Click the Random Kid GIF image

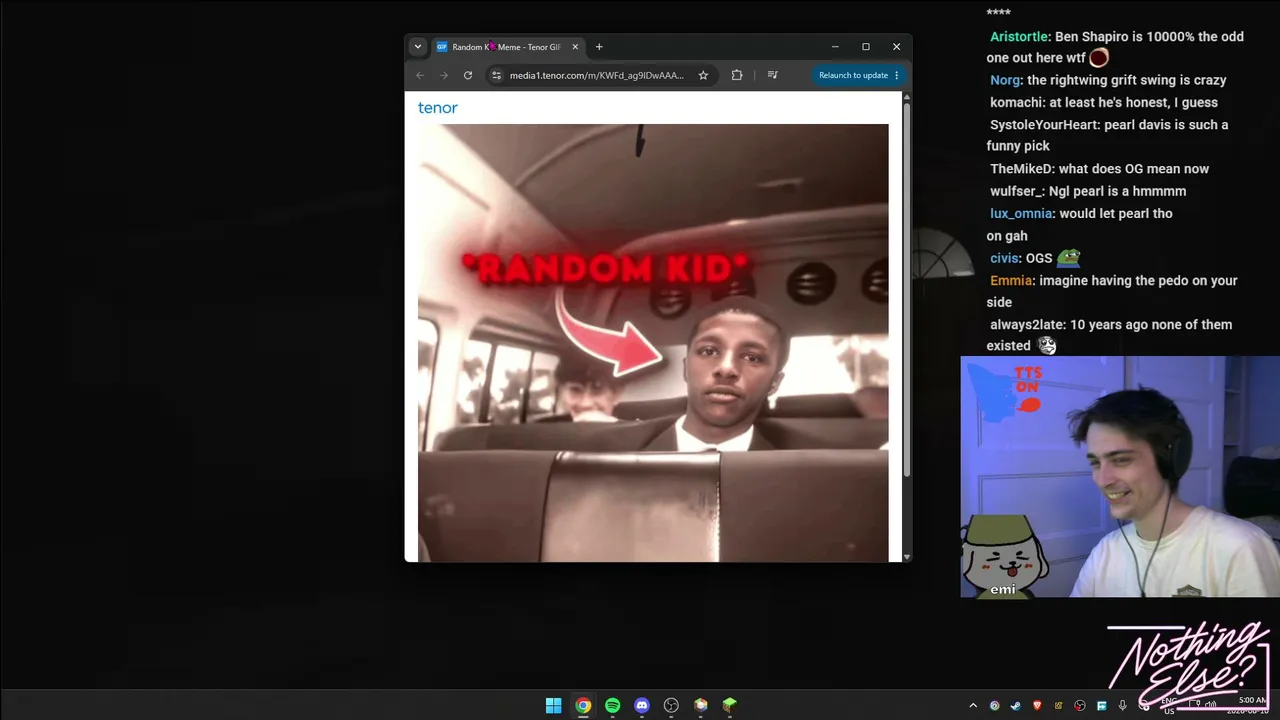coord(653,343)
